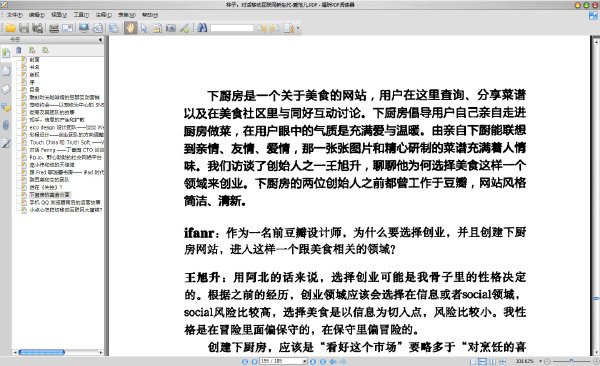The height and width of the screenshot is (366, 600).
Task: Open the 帮助 (Help) menu
Action: click(x=150, y=15)
